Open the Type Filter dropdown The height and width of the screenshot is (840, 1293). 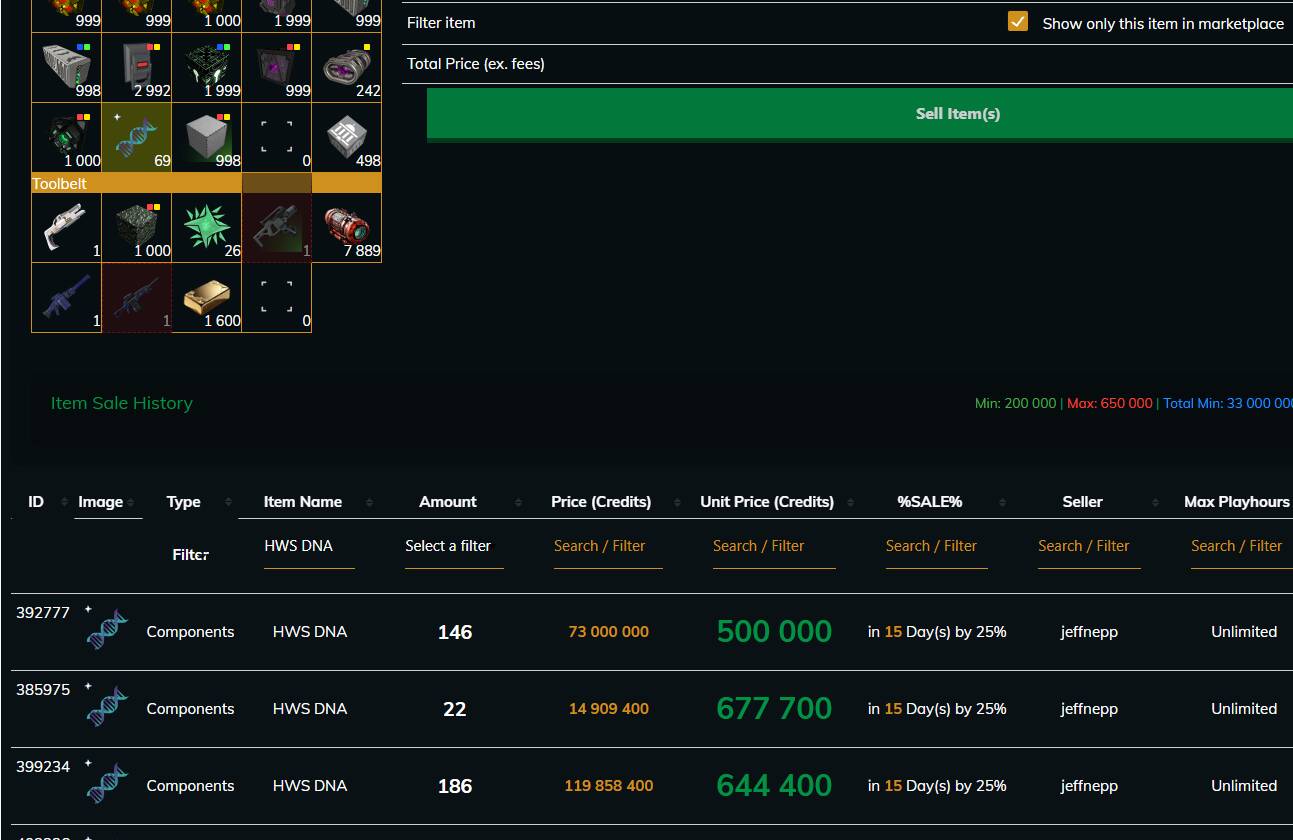click(190, 554)
